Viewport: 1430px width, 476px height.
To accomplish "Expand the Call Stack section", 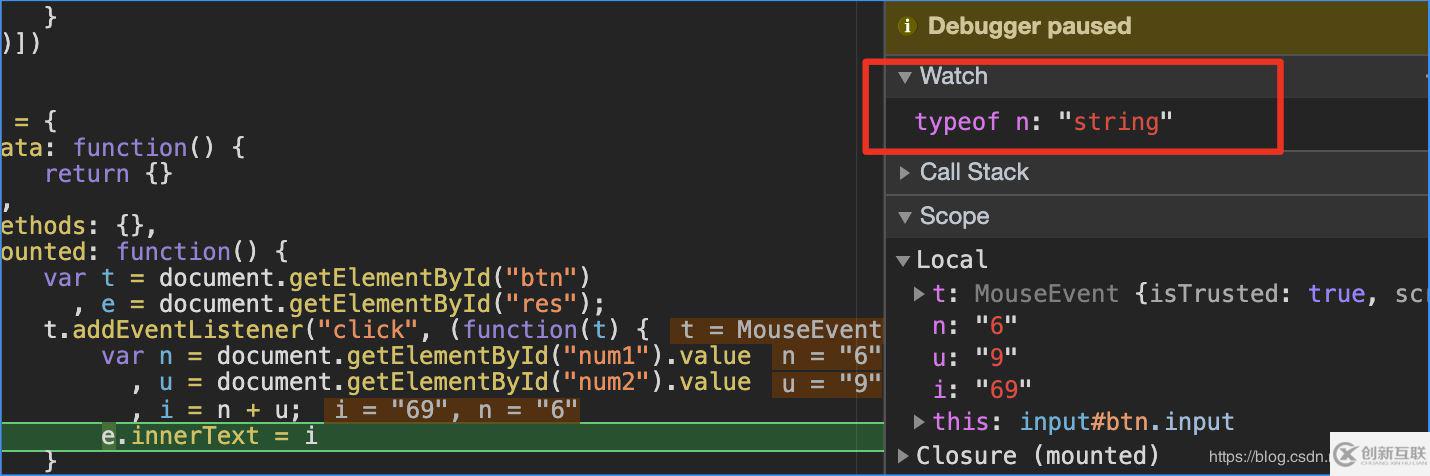I will (x=905, y=172).
